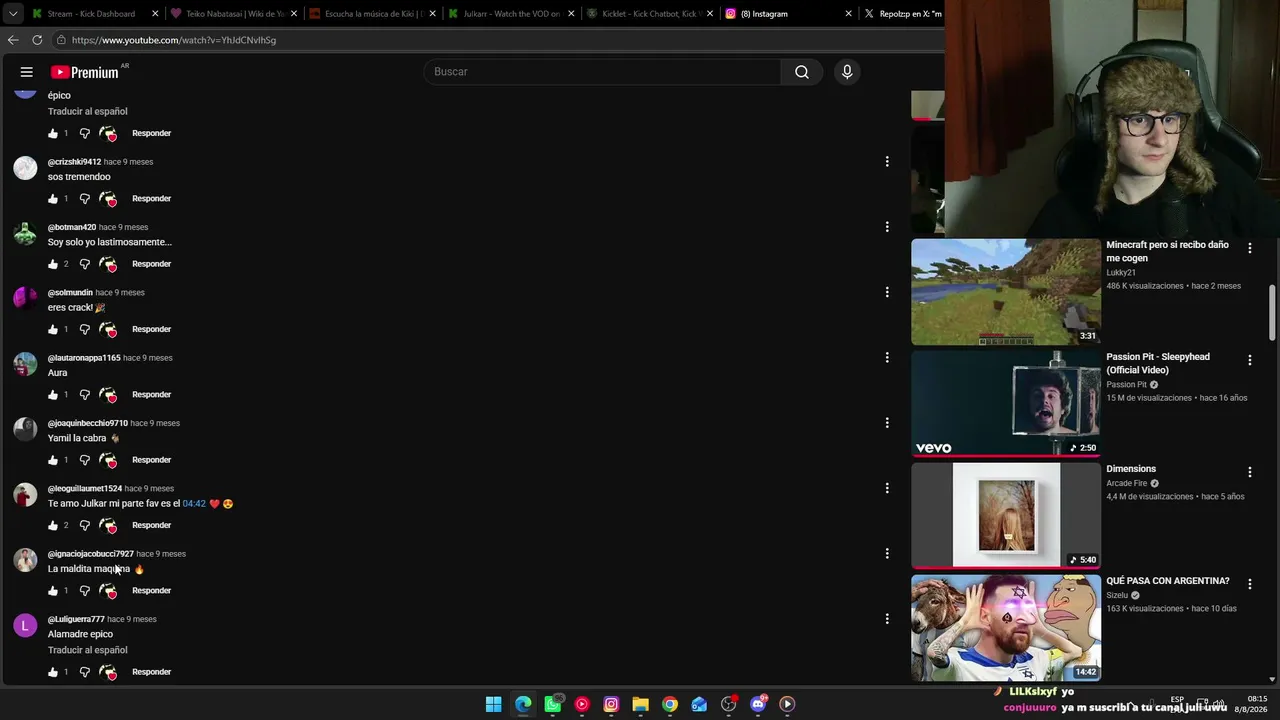Jump to timestamp 04:42 in comment
Screen dimensions: 1280x720
click(x=194, y=504)
